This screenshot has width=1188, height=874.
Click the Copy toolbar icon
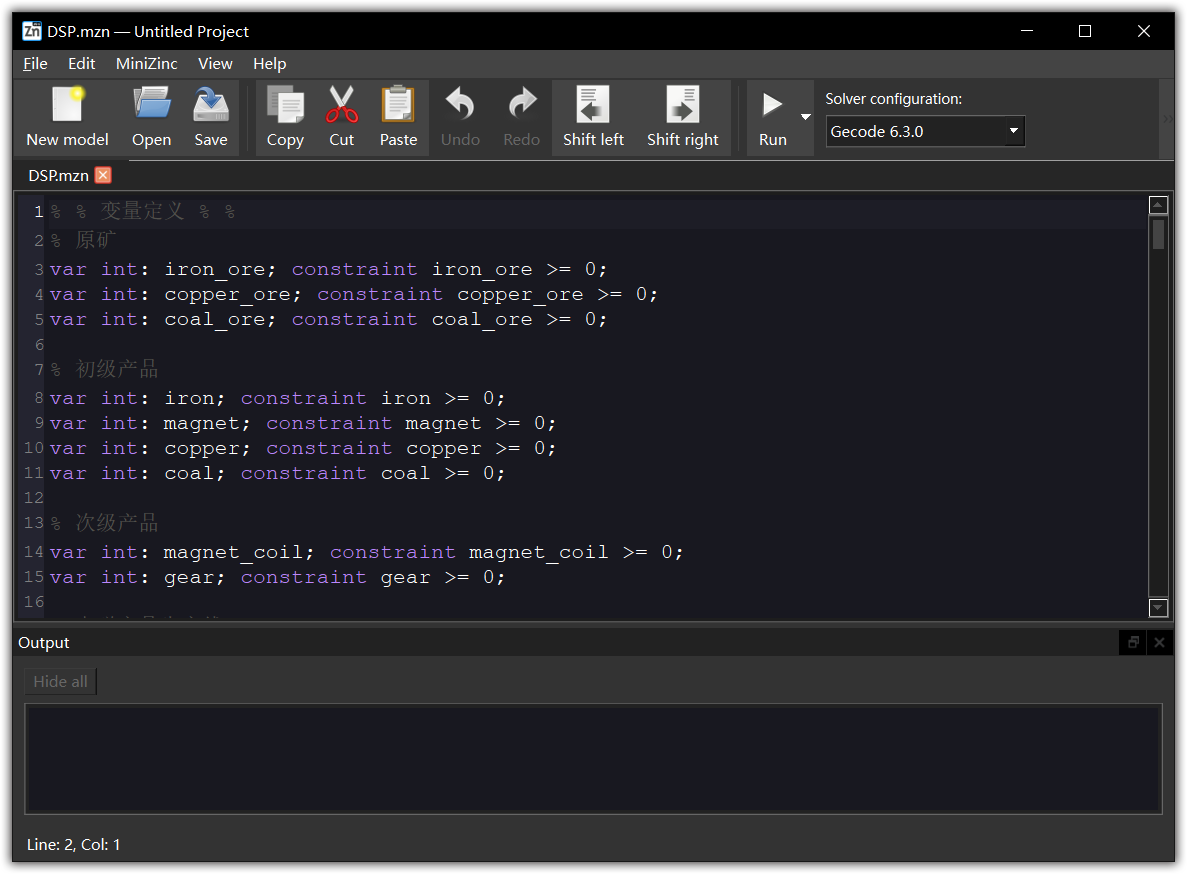point(285,117)
